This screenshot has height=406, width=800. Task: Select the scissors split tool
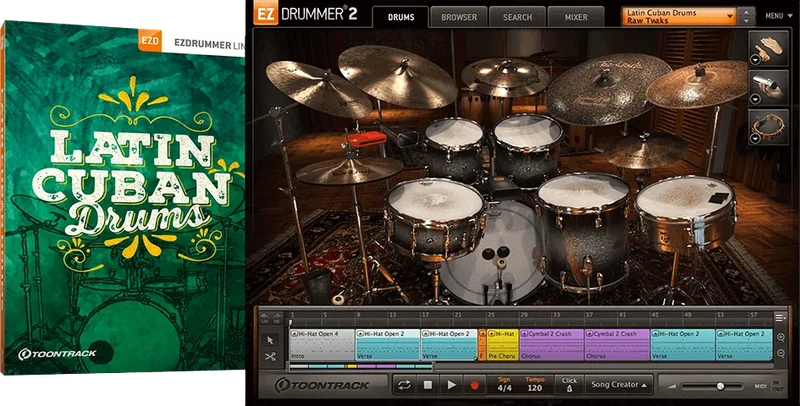[x=270, y=357]
